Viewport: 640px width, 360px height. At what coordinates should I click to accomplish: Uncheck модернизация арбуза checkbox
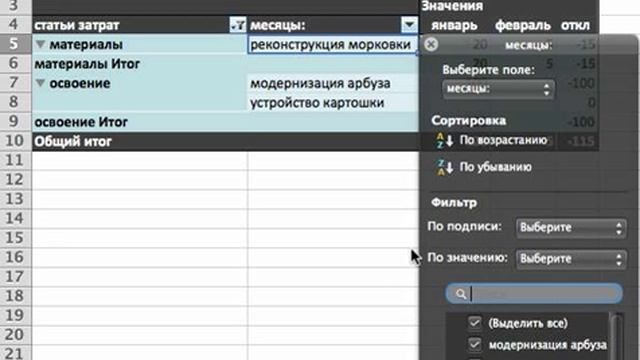pyautogui.click(x=474, y=344)
